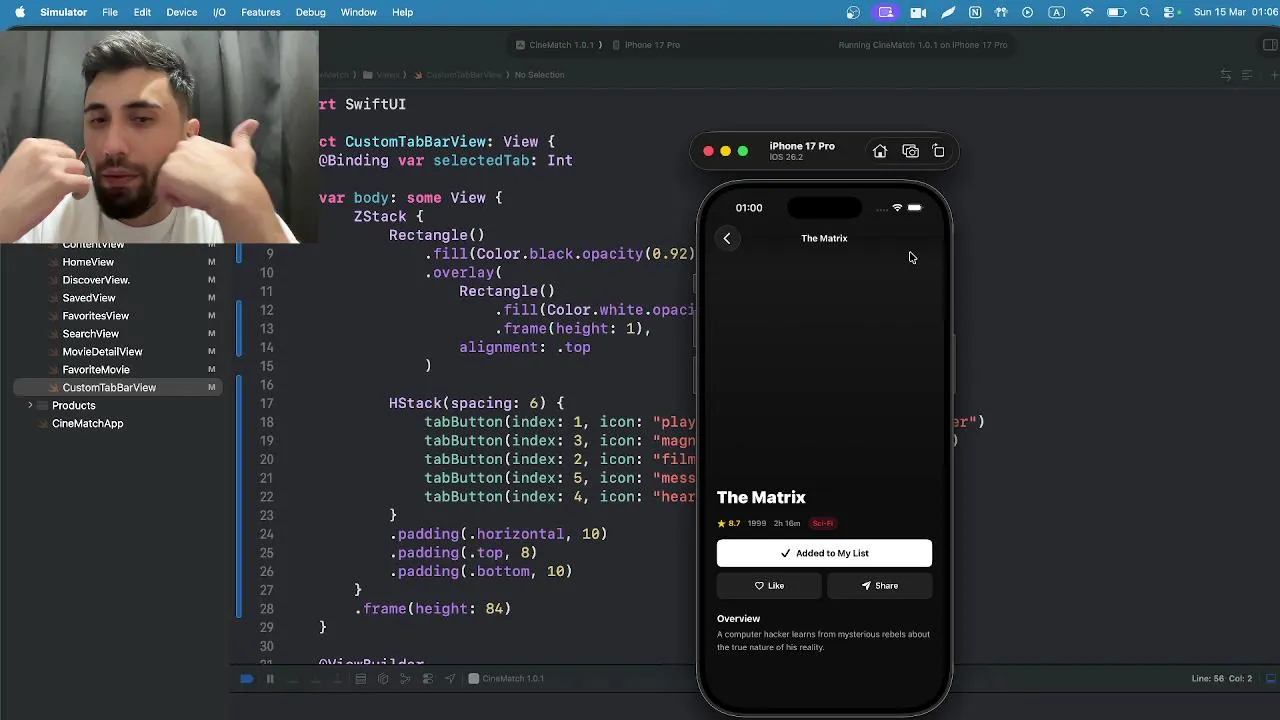Toggle Xcode inspector panel icon at top right
Viewport: 1280px width, 720px height.
[x=1269, y=45]
